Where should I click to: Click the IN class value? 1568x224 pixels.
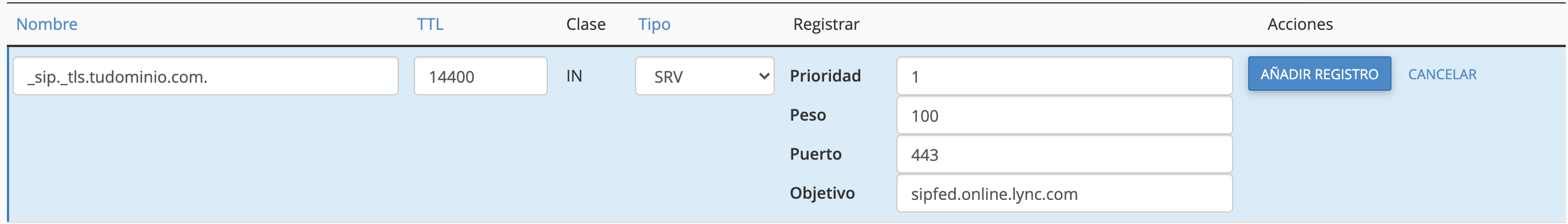(574, 76)
